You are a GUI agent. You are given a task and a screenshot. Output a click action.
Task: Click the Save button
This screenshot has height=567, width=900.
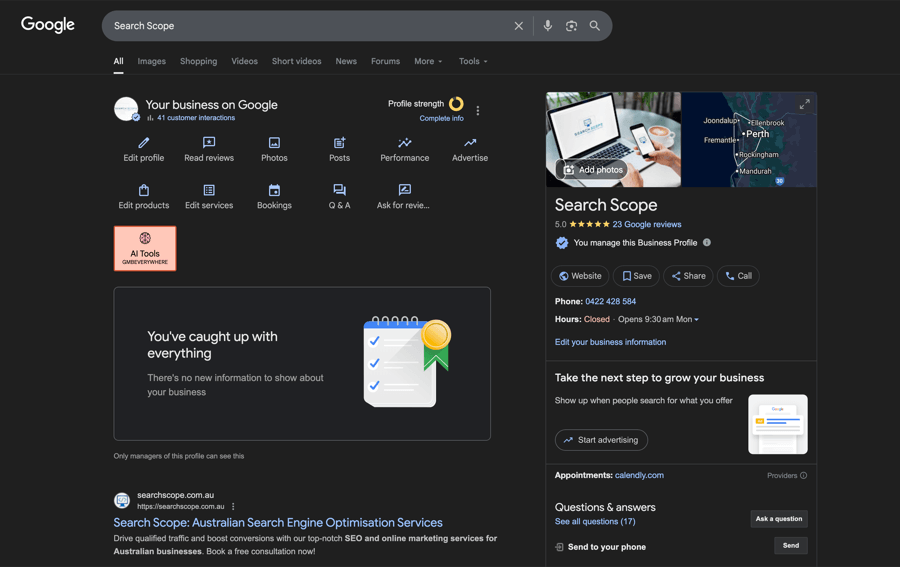click(x=637, y=276)
